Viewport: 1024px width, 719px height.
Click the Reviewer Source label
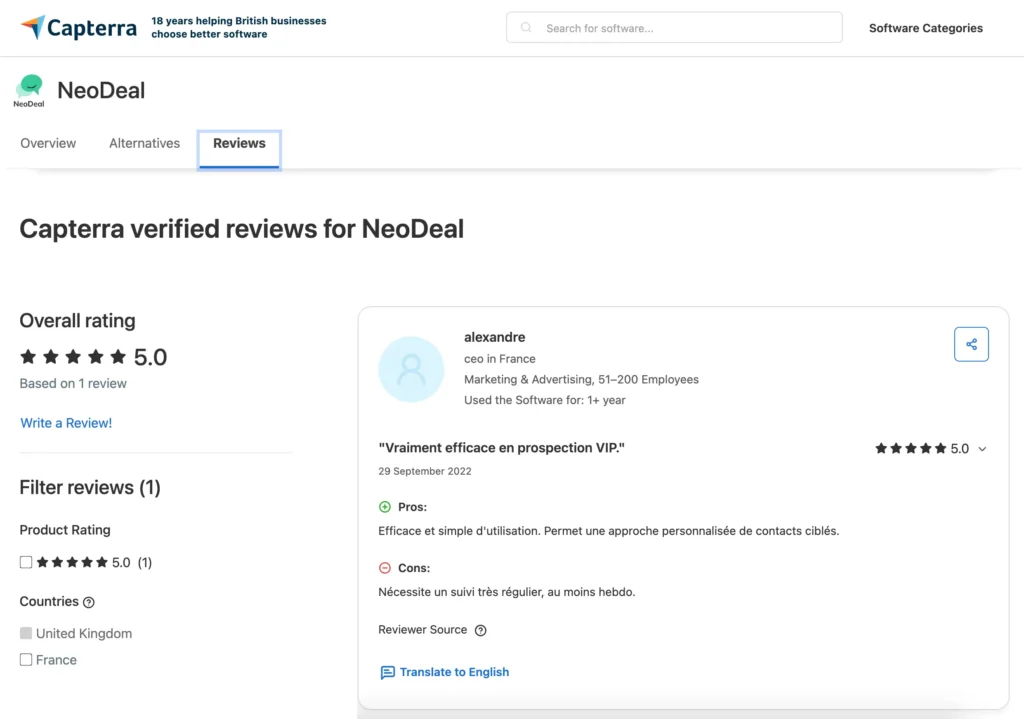pos(423,630)
